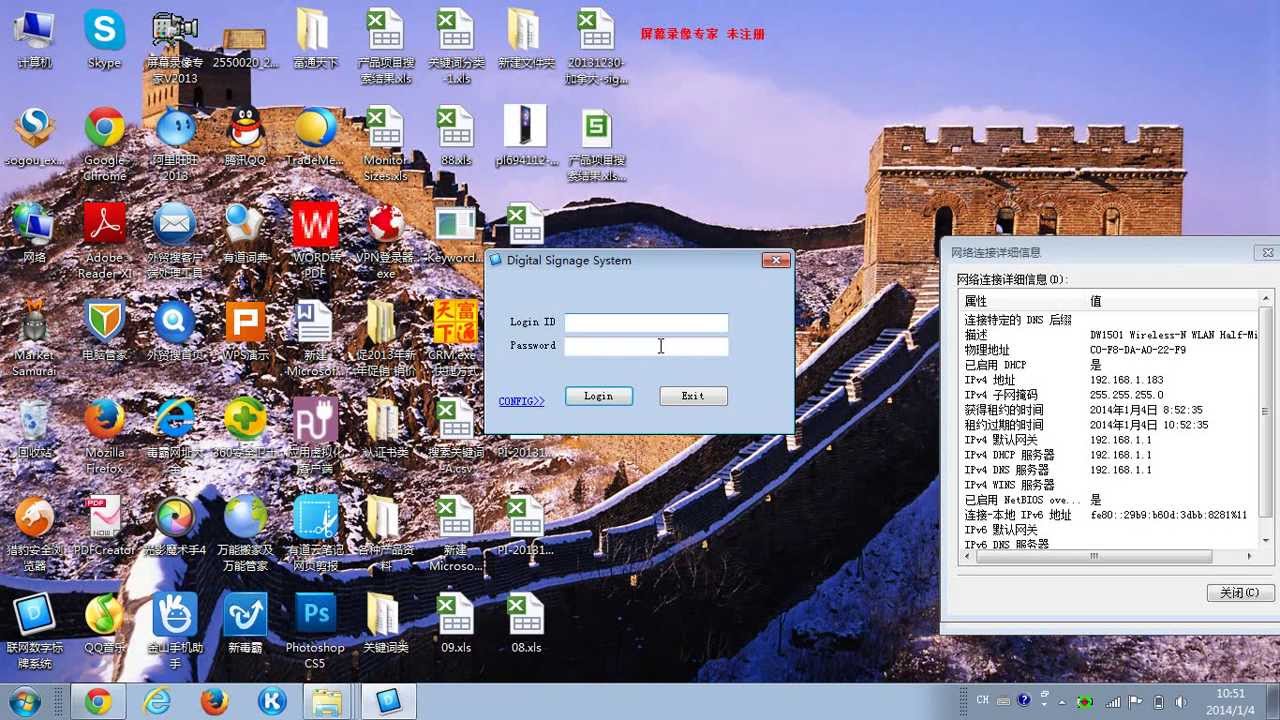The height and width of the screenshot is (720, 1280).
Task: Select the 08.xls file on desktop
Action: tap(526, 622)
